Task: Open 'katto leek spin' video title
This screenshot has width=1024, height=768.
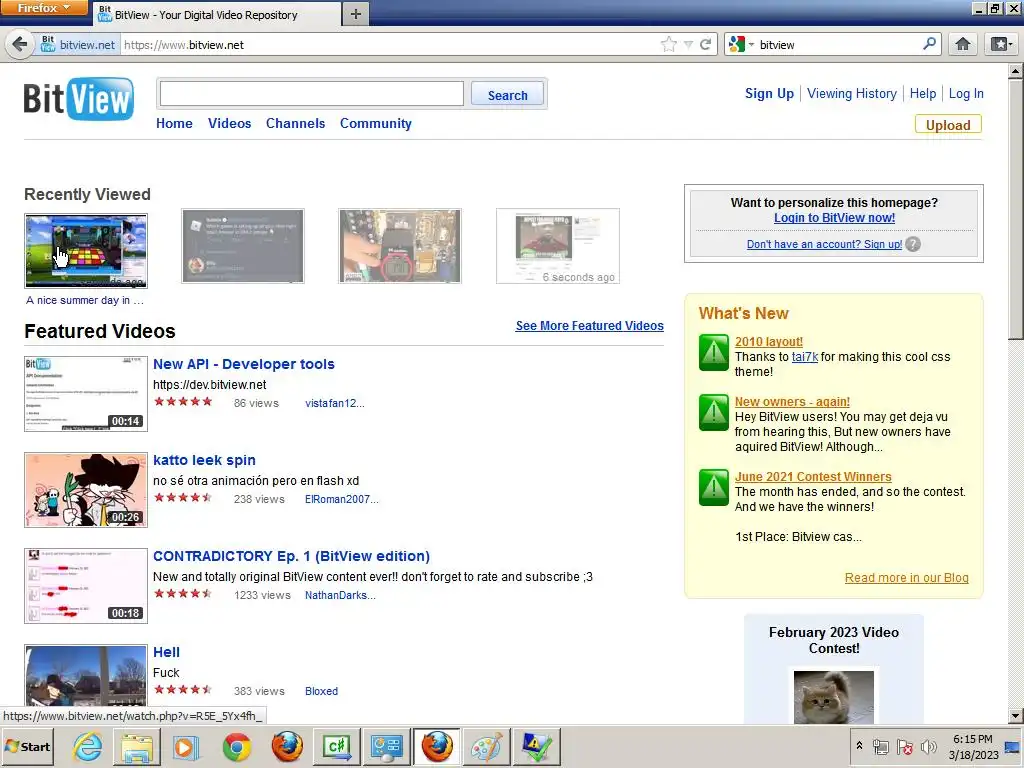Action: pos(204,460)
